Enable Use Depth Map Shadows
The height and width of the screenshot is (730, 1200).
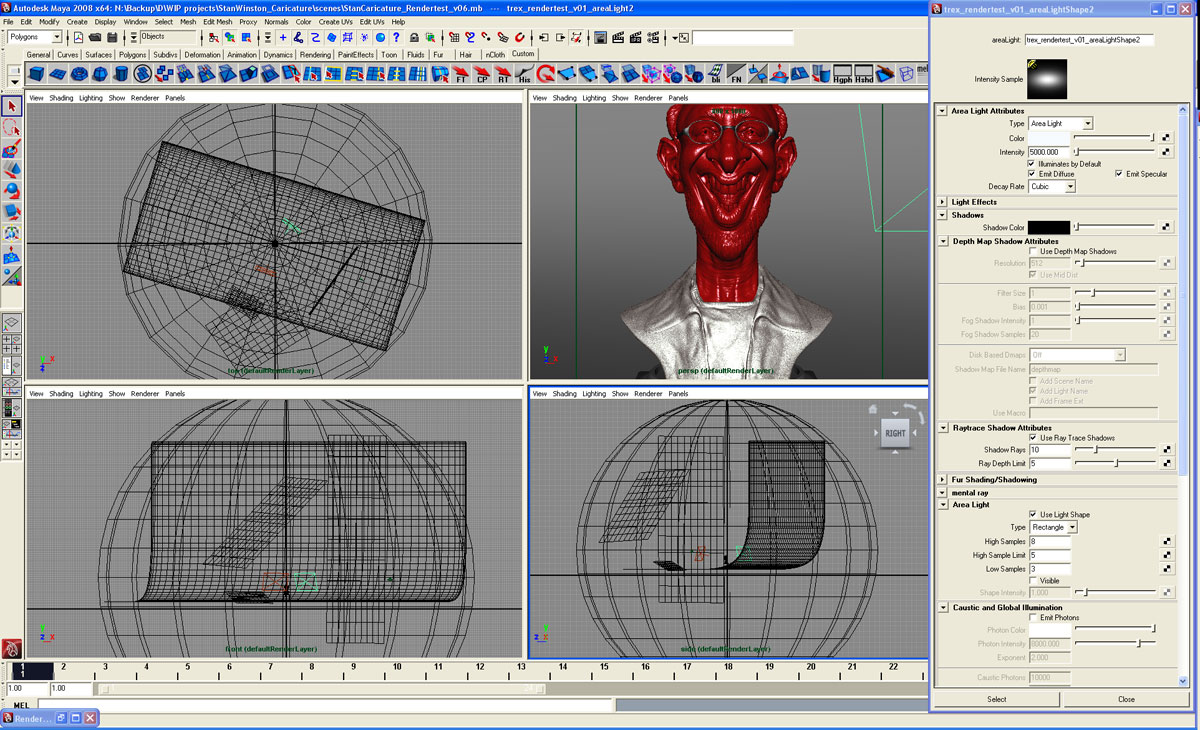pyautogui.click(x=1033, y=251)
